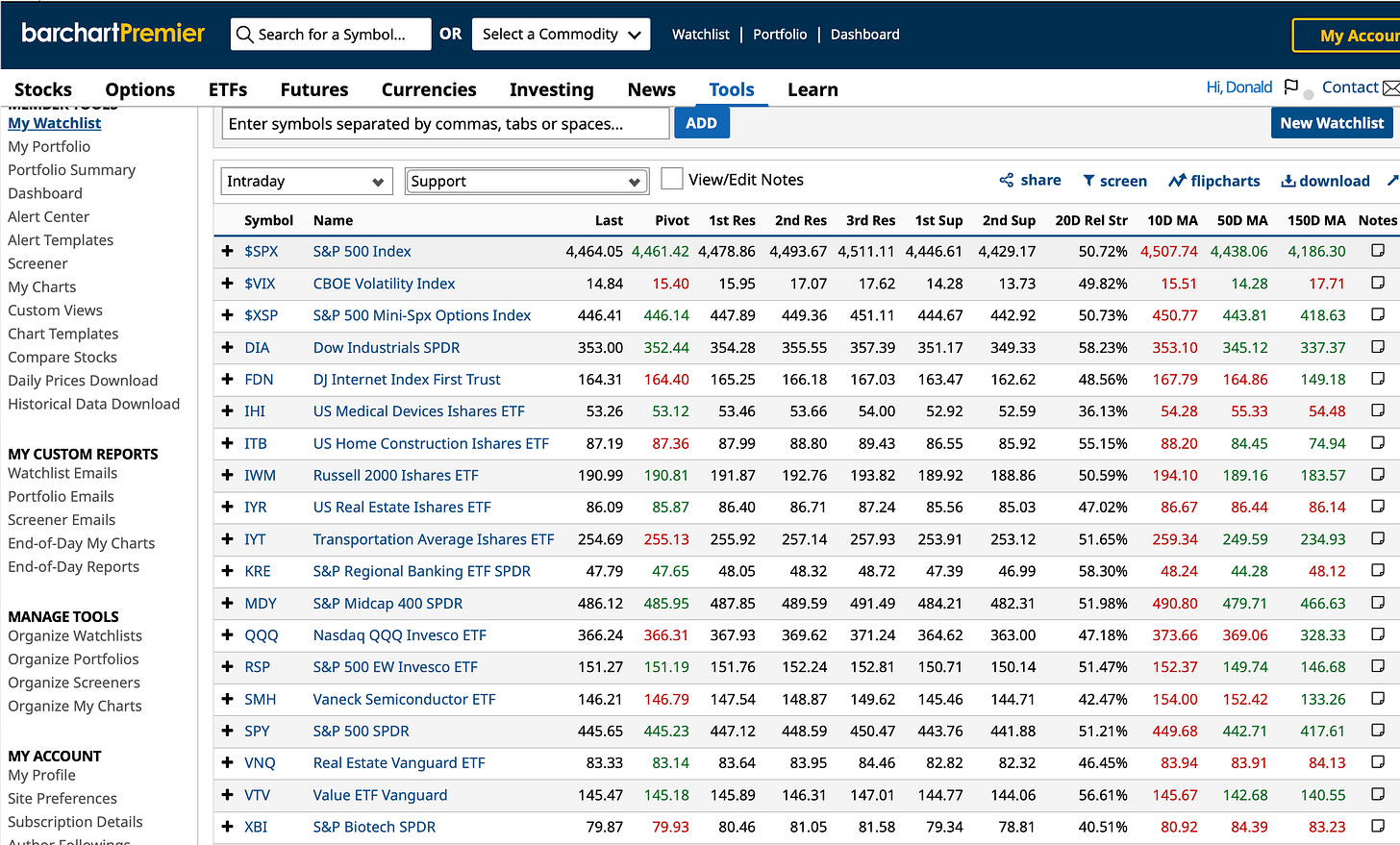Click the search magnifier icon

[245, 35]
